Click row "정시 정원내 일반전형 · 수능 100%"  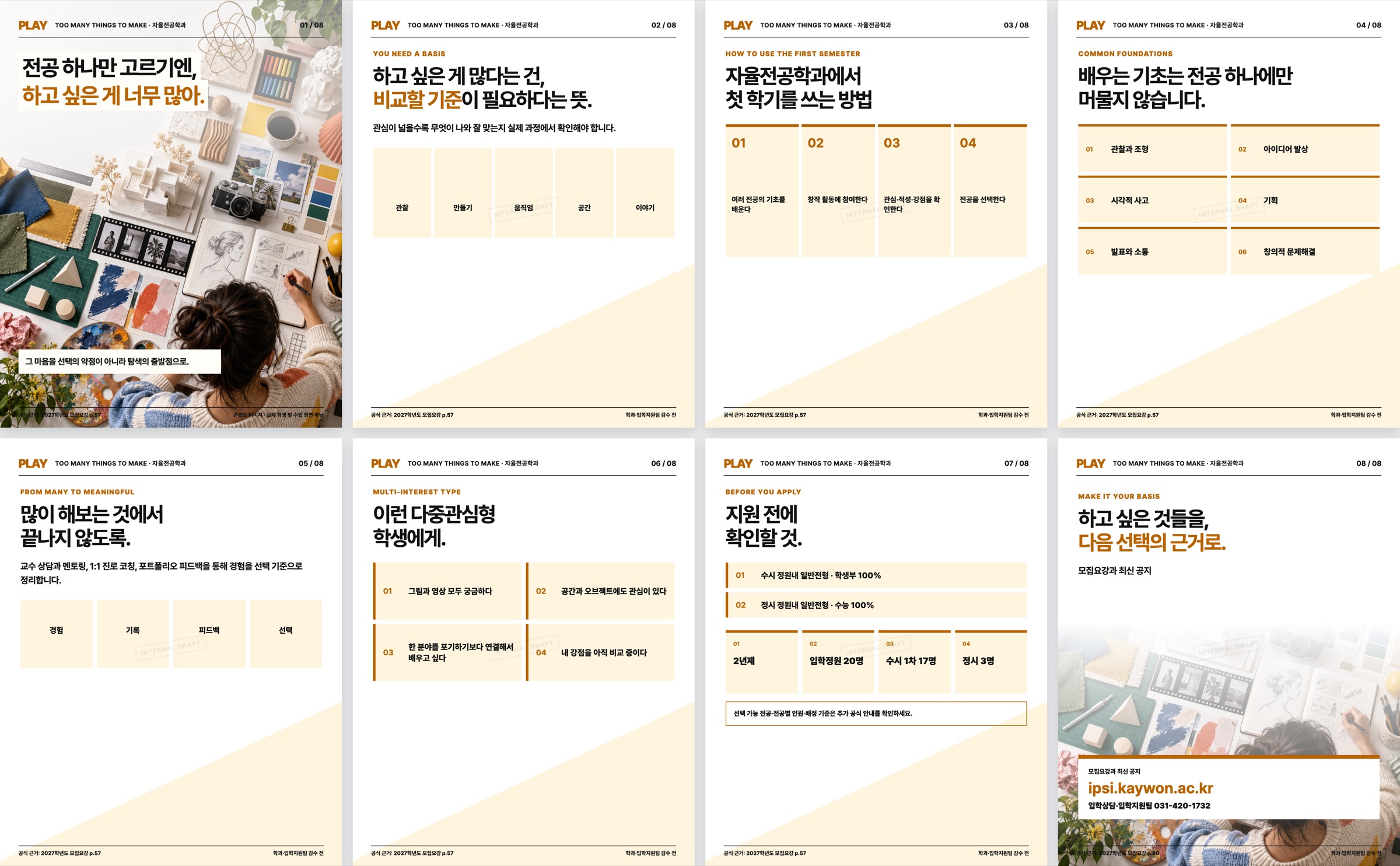(x=876, y=605)
